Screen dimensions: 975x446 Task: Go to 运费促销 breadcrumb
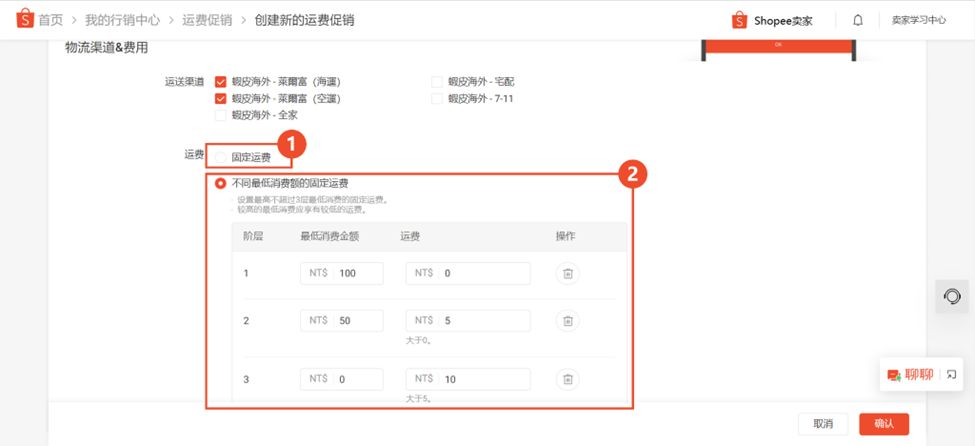[x=207, y=21]
